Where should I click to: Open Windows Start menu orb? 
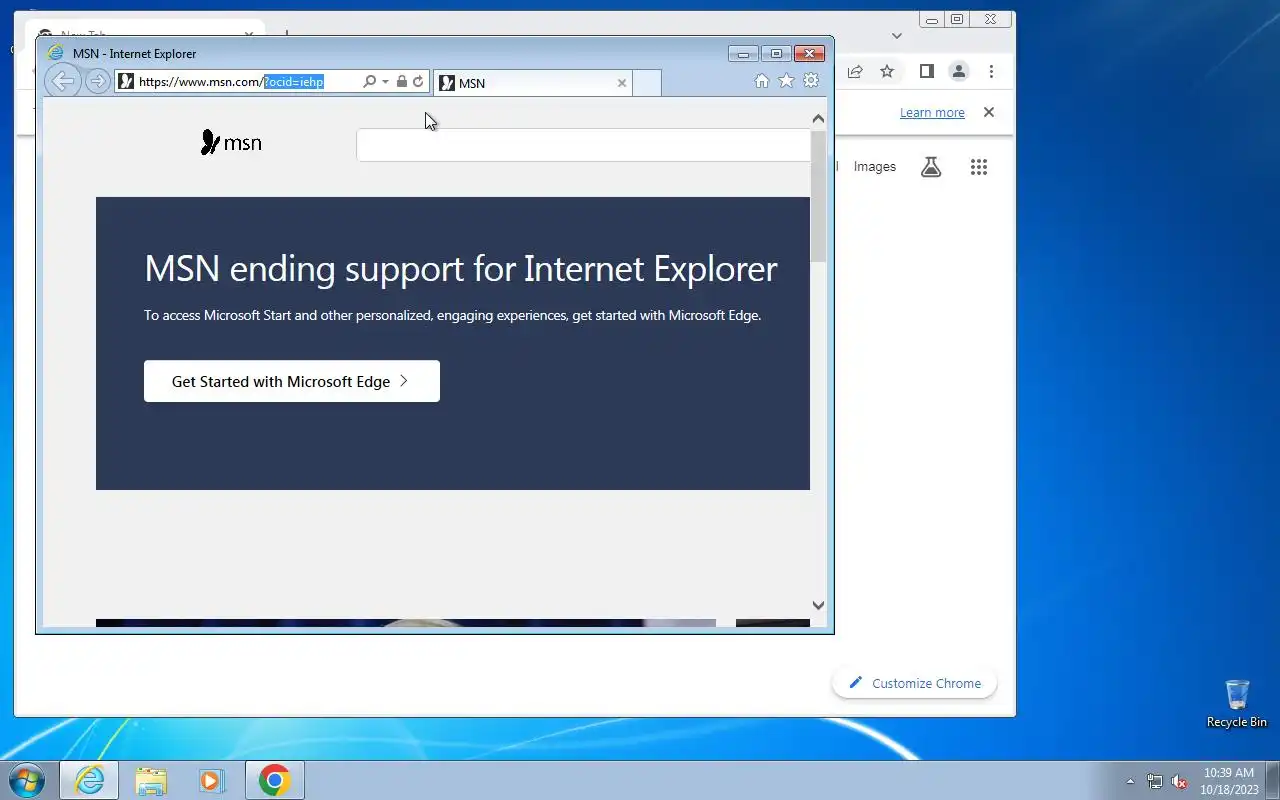[27, 780]
